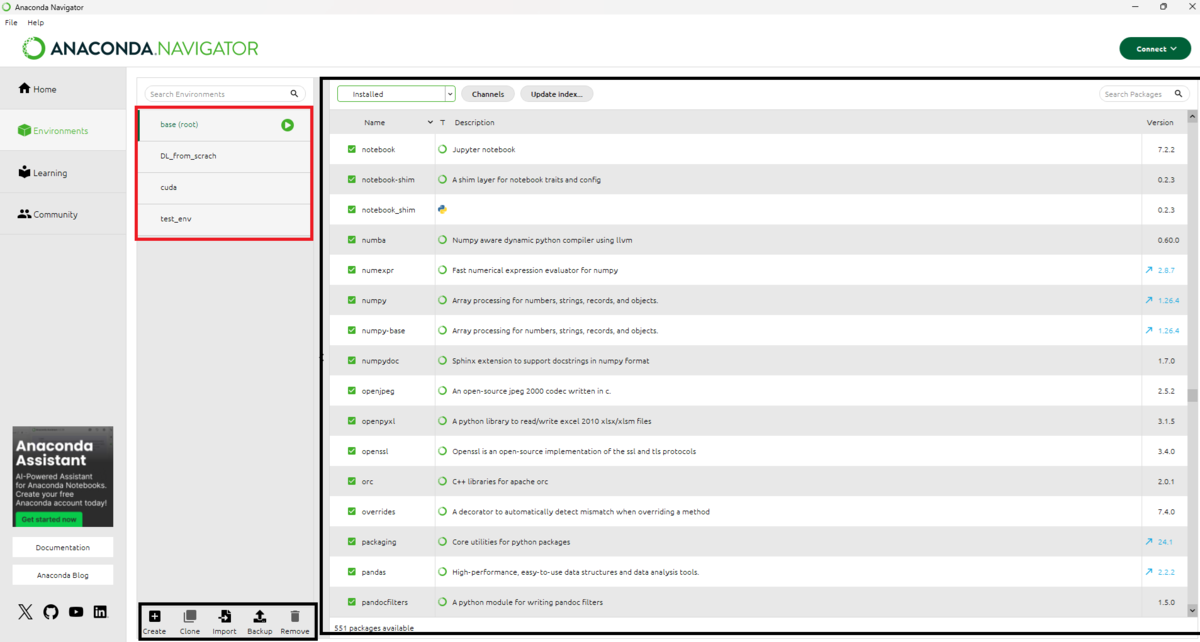Click the upgrade arrow for numpy-base
1200x642 pixels.
click(1149, 330)
